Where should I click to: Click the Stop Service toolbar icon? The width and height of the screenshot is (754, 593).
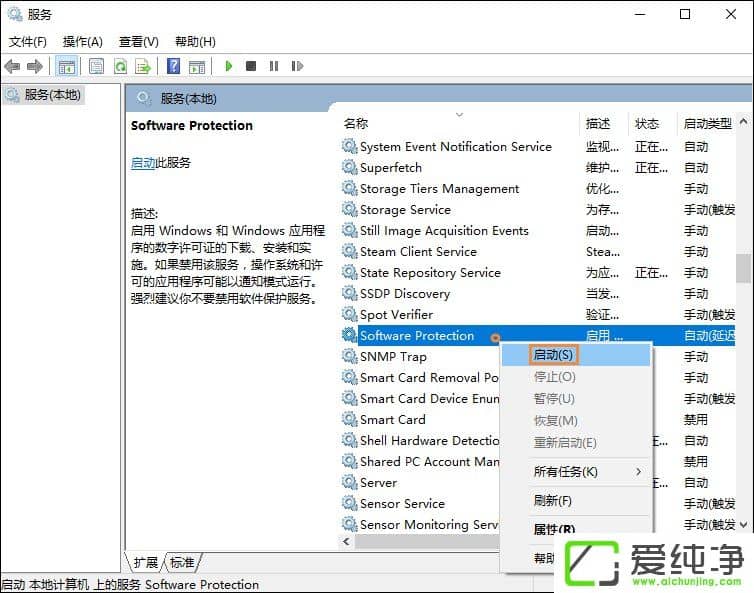point(250,66)
